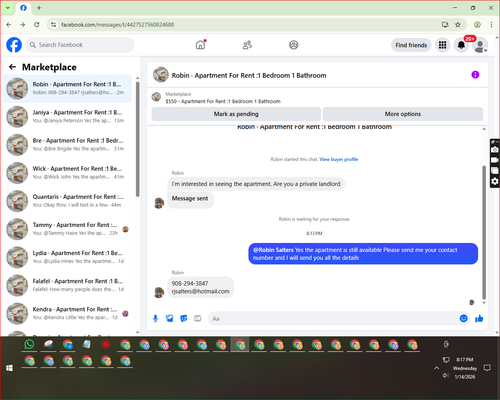Click the chat scrollbar down arrow
The height and width of the screenshot is (400, 500).
coord(484,303)
